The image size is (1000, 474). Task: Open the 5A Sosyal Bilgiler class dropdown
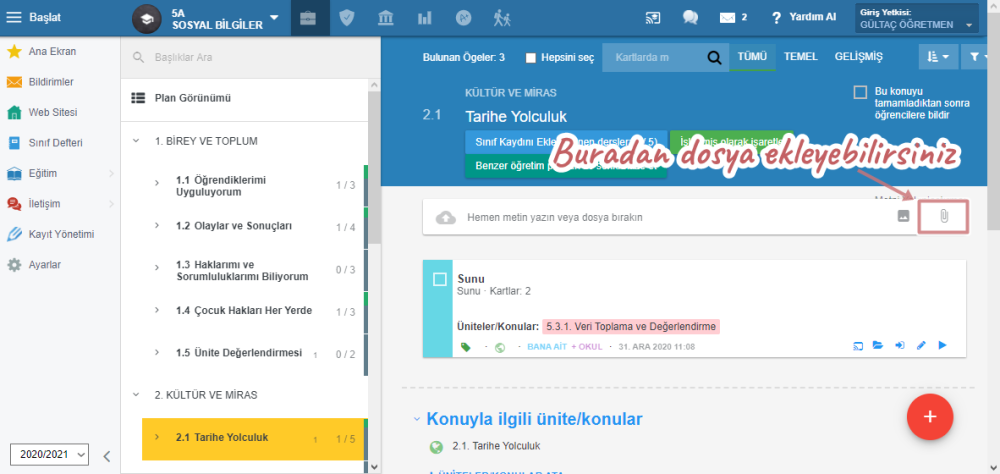point(225,19)
